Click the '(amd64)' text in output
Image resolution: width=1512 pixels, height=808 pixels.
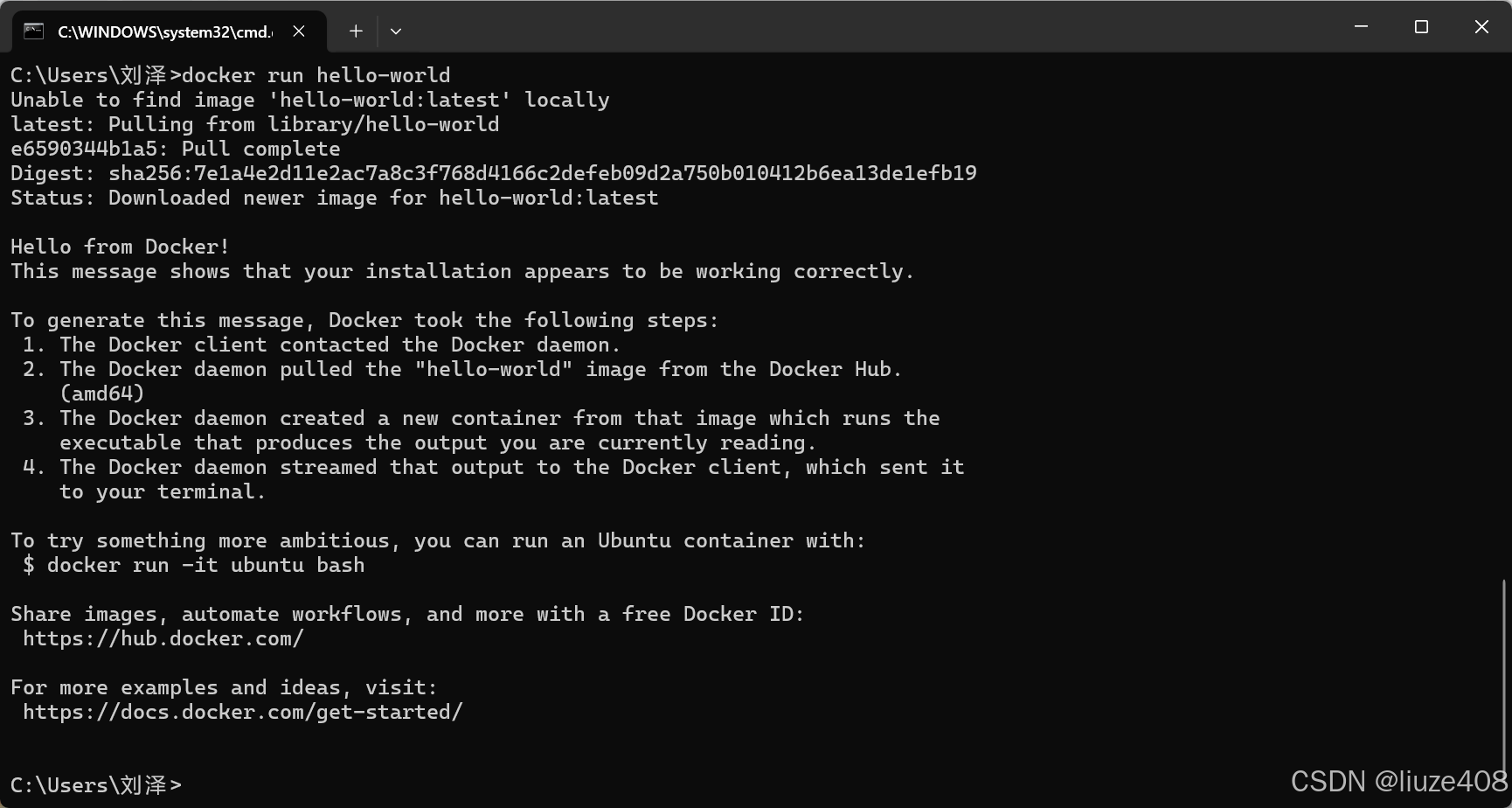click(x=102, y=394)
